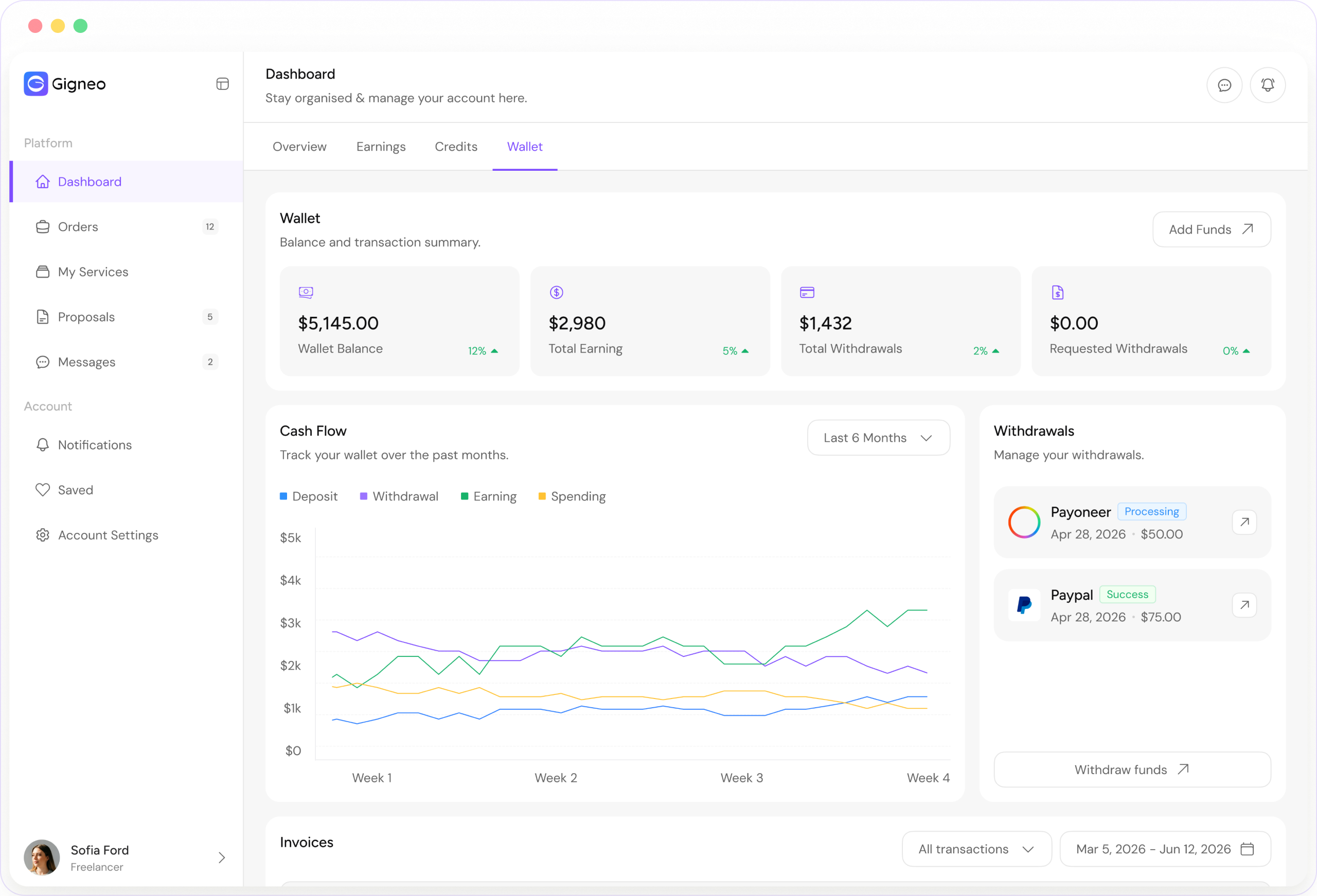Viewport: 1317px width, 896px height.
Task: Open the chat messages icon in the header
Action: (1224, 85)
